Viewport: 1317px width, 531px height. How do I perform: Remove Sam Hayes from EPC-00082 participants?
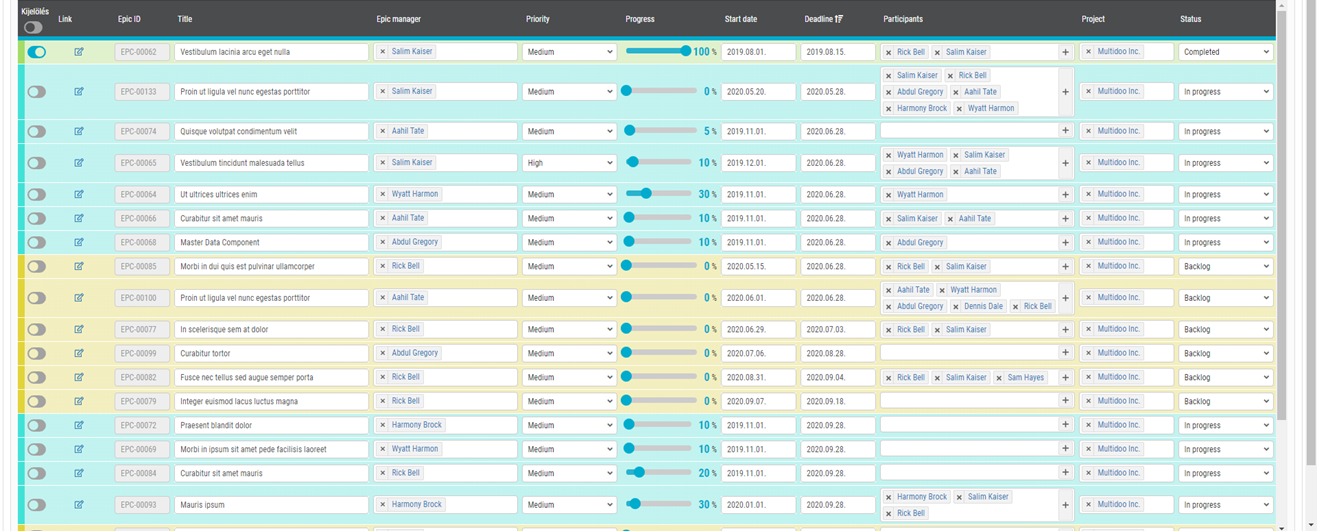coord(999,378)
